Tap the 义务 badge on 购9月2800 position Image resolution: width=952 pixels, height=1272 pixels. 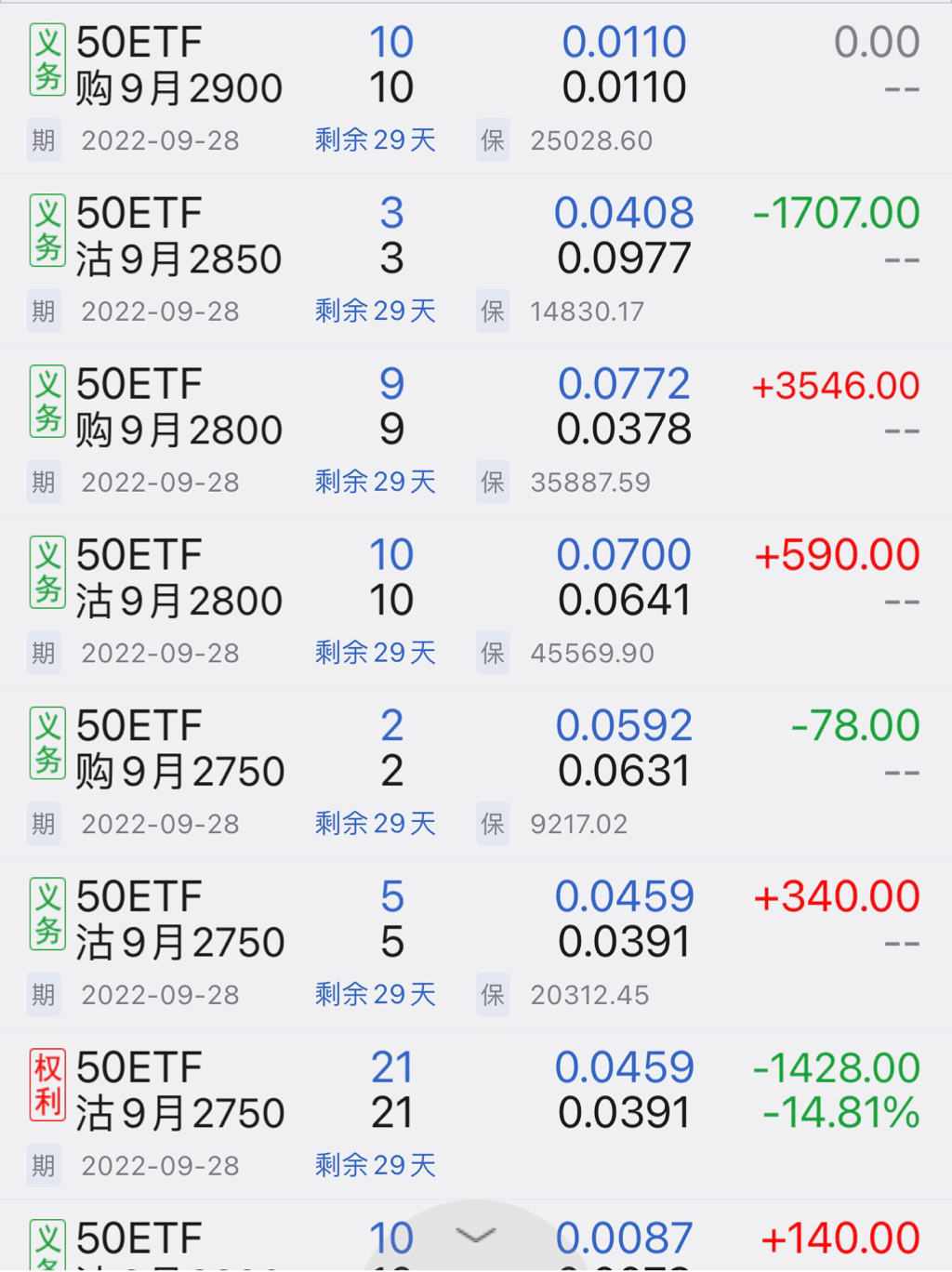[47, 402]
